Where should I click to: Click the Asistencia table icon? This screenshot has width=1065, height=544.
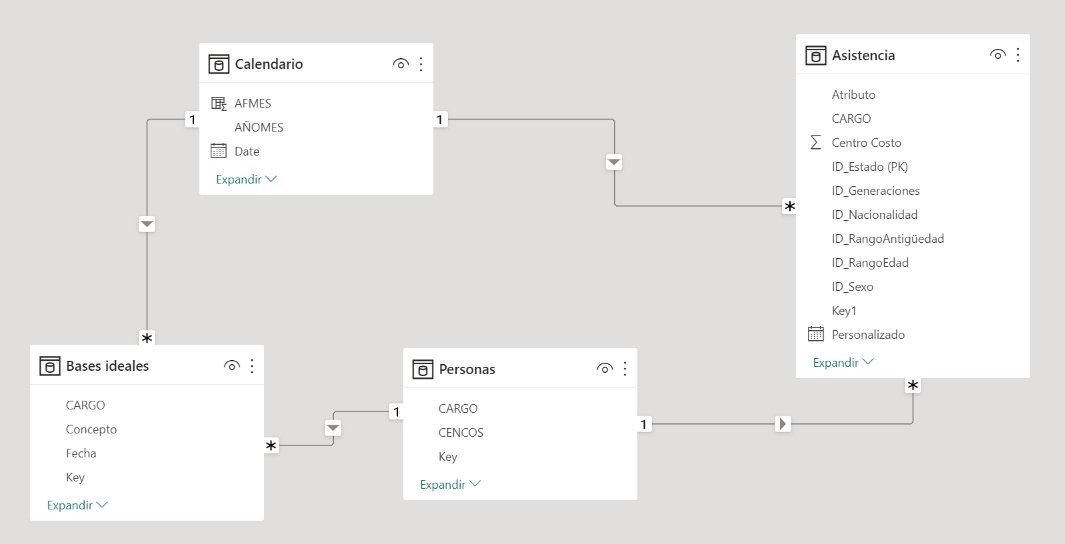(816, 55)
